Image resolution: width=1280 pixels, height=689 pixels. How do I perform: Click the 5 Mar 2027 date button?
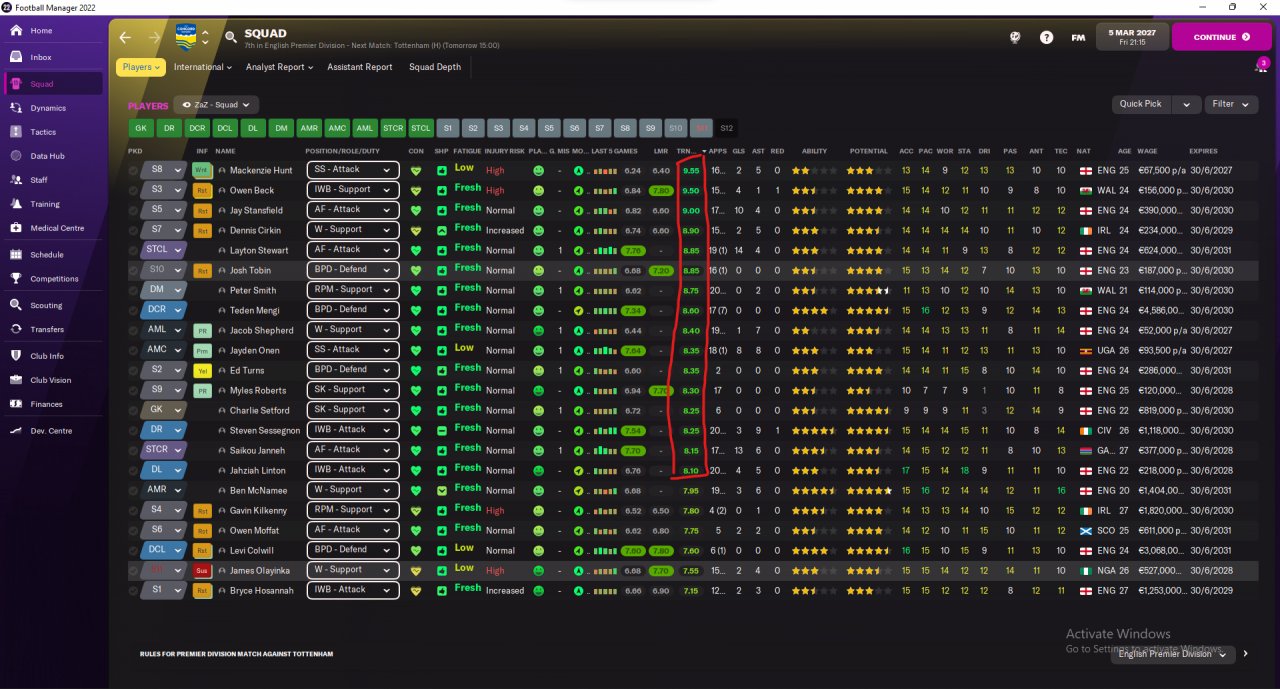coord(1132,37)
